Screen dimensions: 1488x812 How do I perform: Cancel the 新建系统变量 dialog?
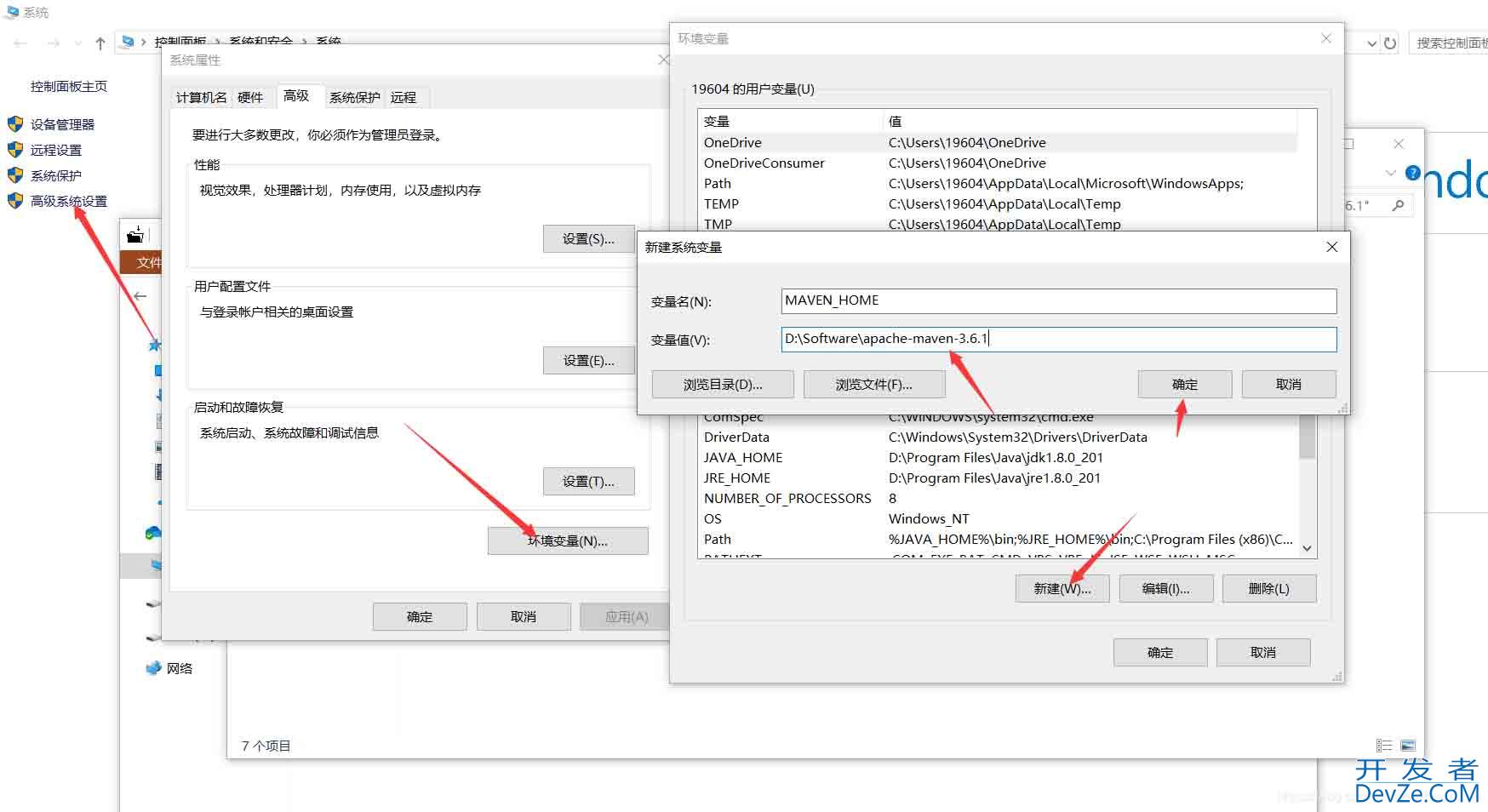coord(1289,385)
